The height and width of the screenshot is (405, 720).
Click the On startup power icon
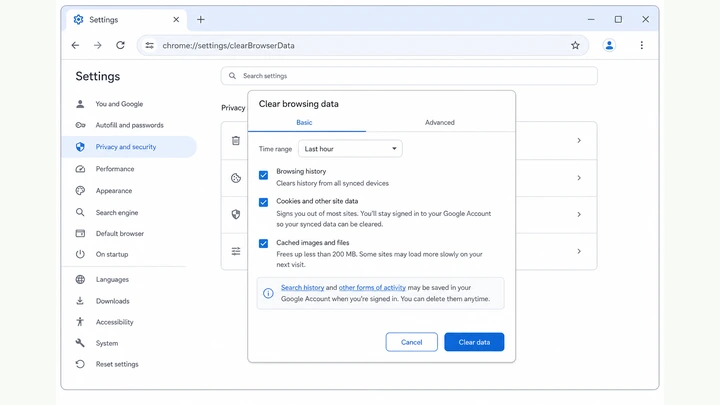point(80,254)
